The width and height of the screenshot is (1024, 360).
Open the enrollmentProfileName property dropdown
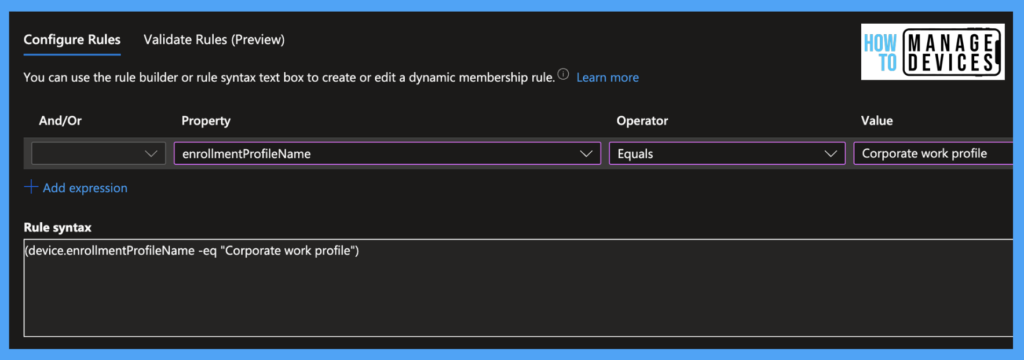(x=387, y=154)
